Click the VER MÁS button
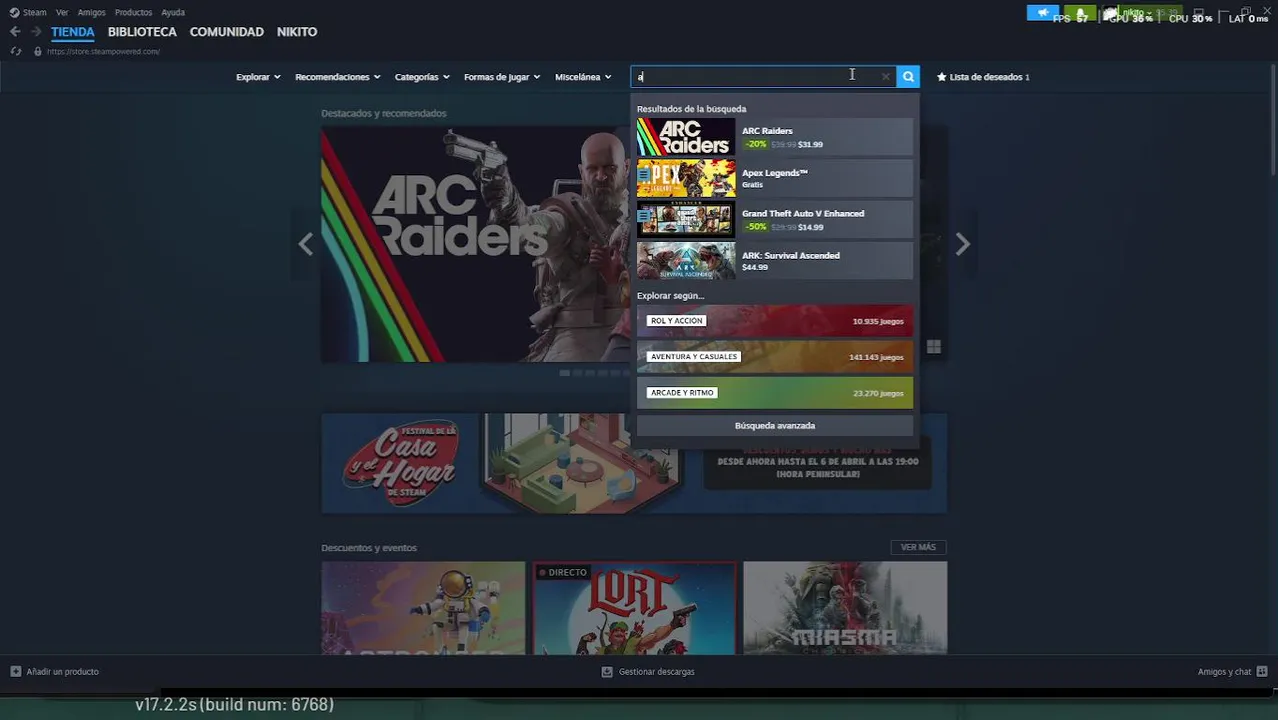Viewport: 1278px width, 720px height. (x=918, y=547)
